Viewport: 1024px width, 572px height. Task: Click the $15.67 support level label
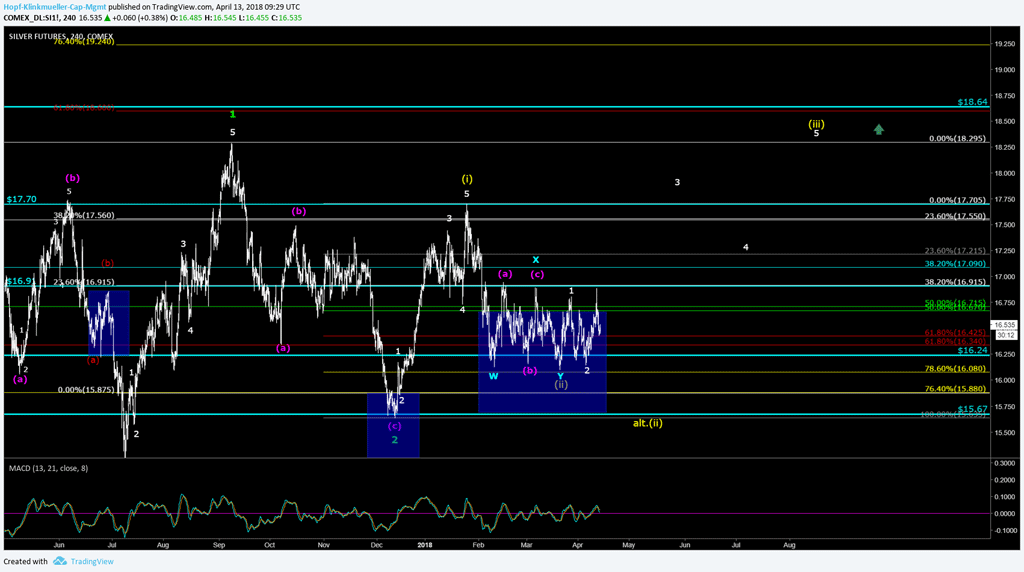972,409
